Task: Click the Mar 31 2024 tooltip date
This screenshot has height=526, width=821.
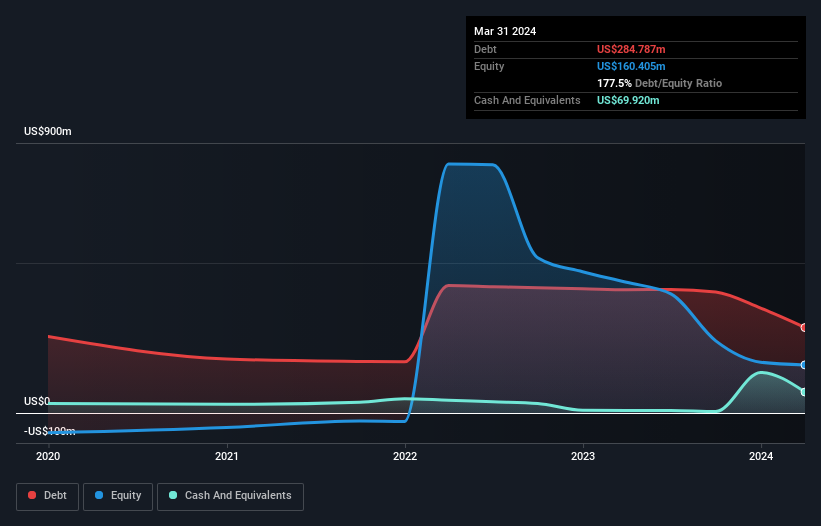Action: (505, 31)
